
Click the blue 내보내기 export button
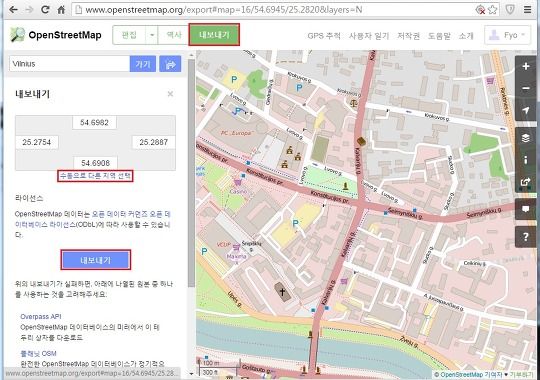[x=96, y=260]
